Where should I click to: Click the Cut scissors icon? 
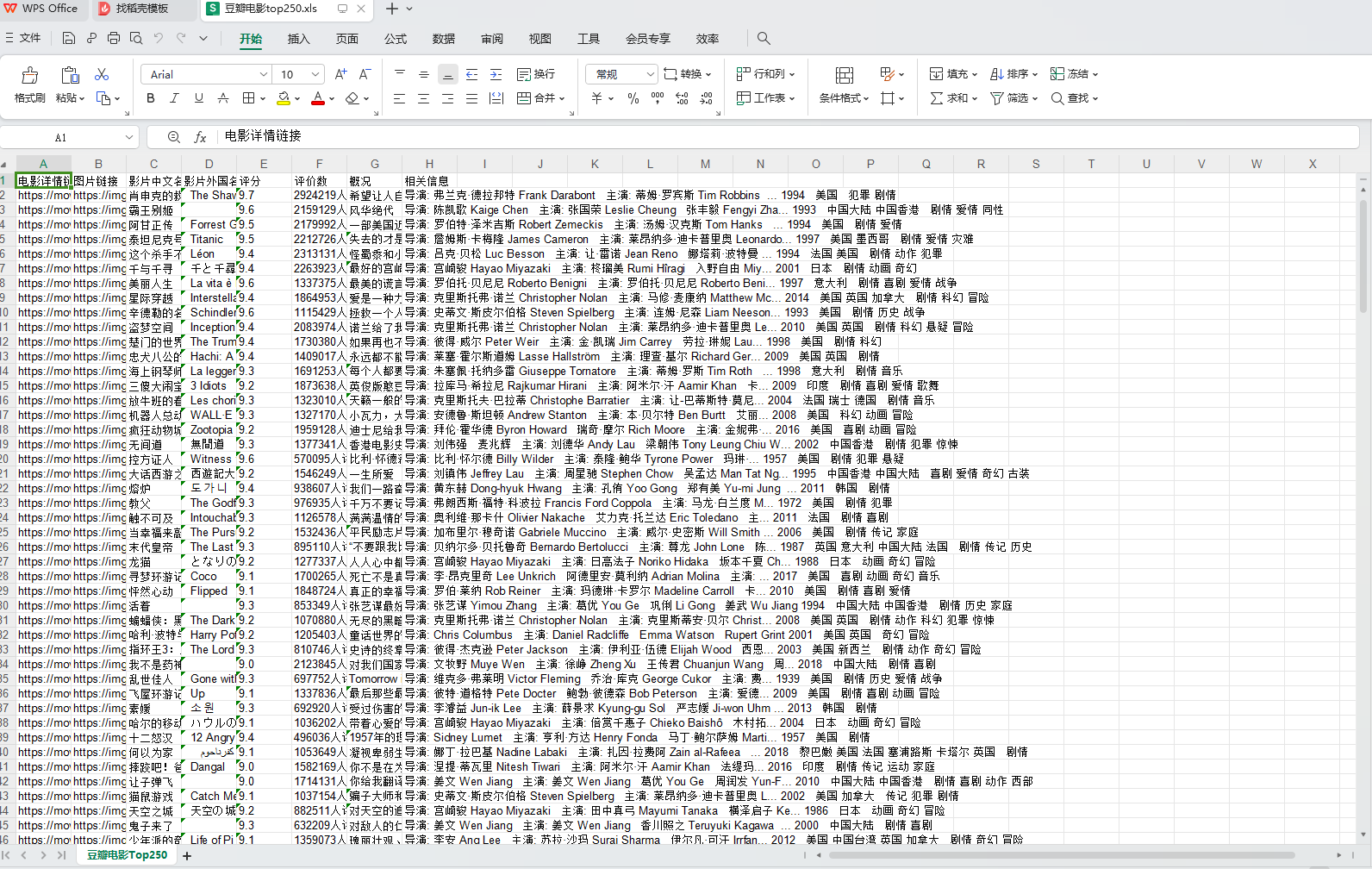(x=102, y=74)
